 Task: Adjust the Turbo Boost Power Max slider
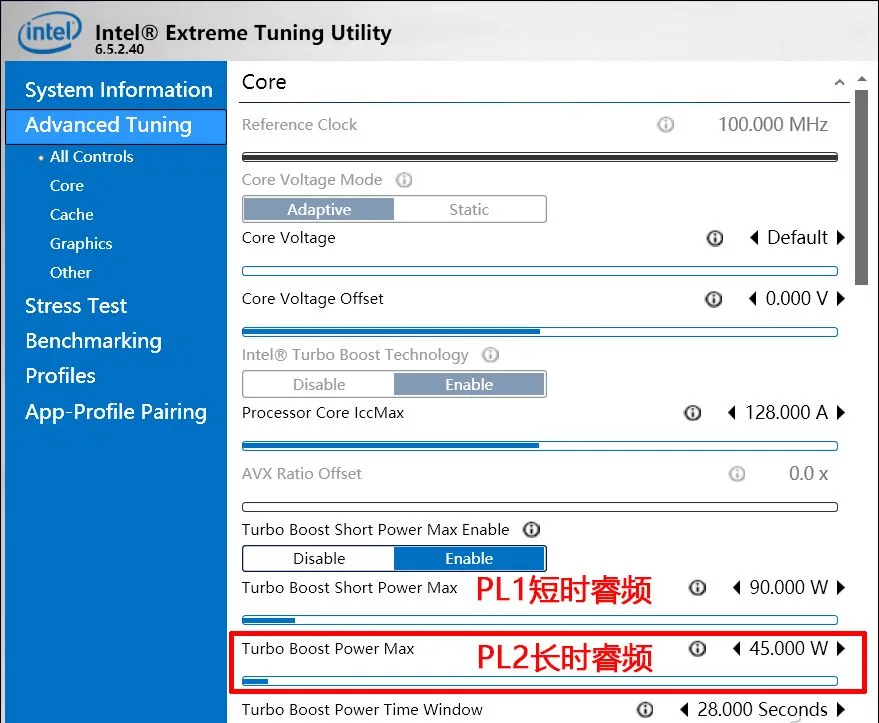pos(540,682)
